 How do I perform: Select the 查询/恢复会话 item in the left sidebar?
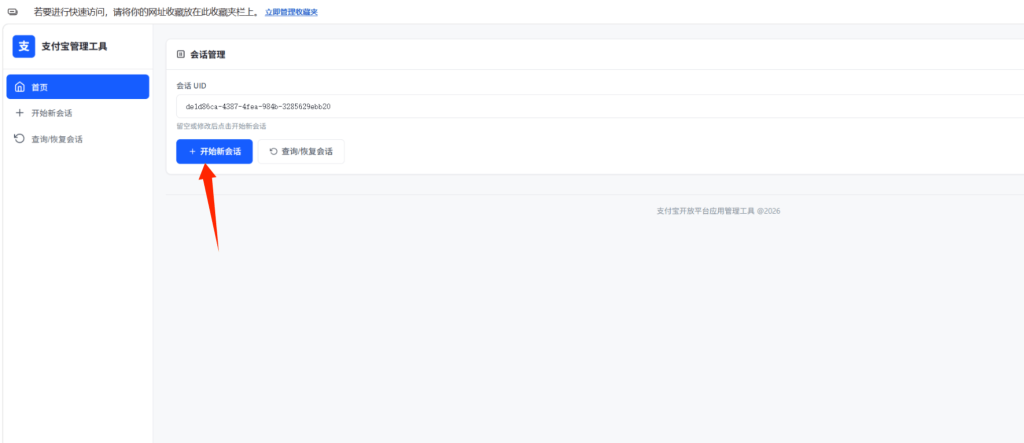click(x=78, y=139)
